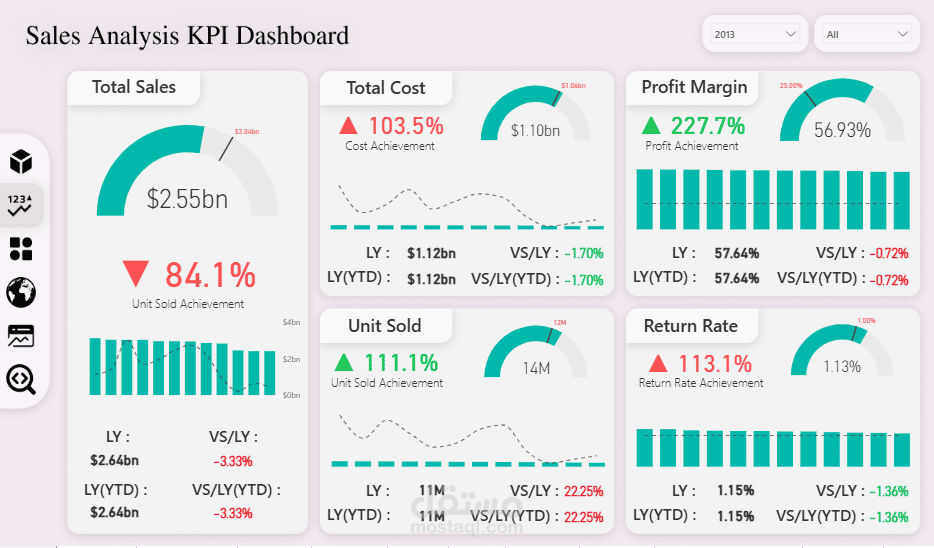
Task: Open the globe map sidebar icon
Action: [x=21, y=292]
